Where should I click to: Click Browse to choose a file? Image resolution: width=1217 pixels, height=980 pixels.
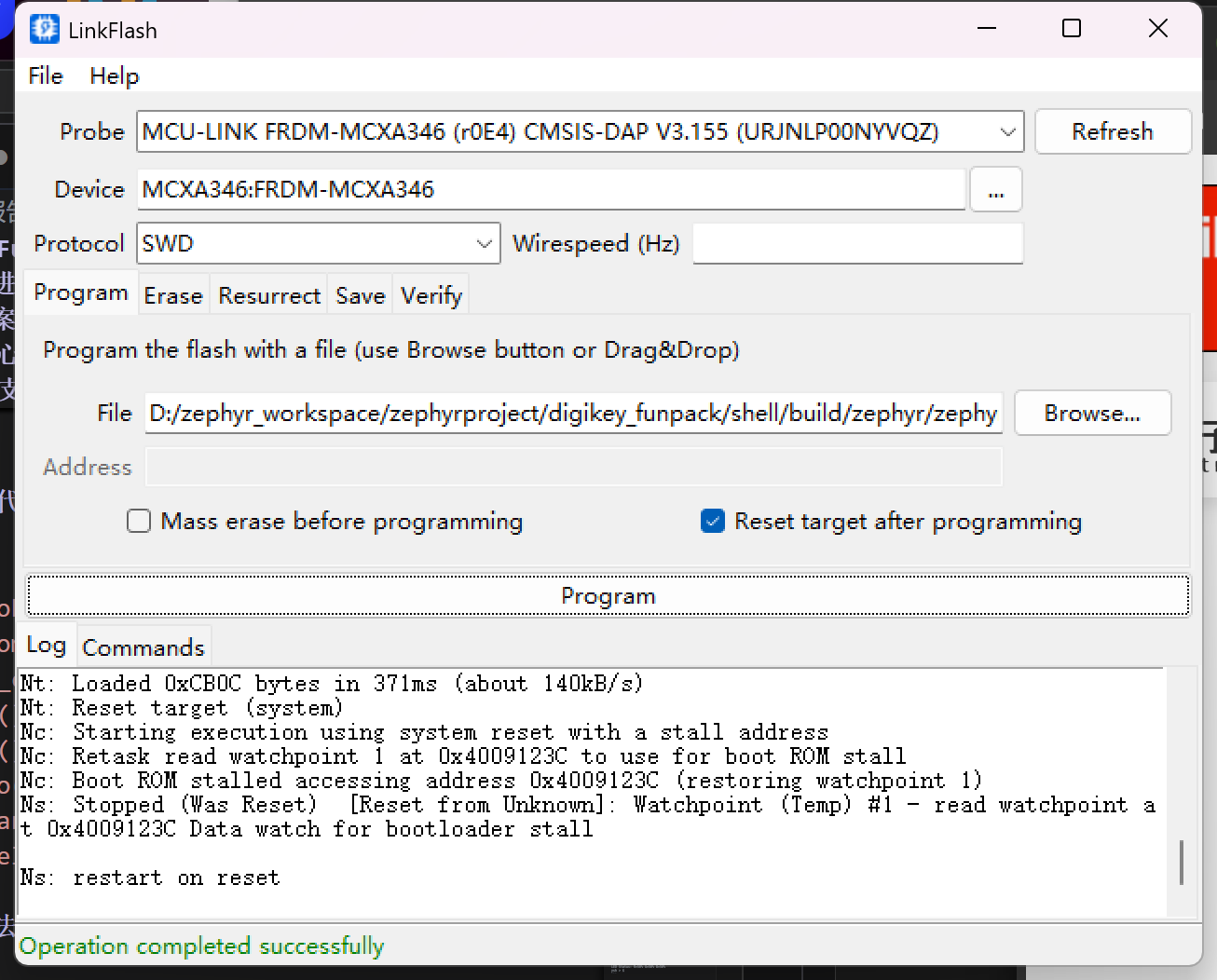(x=1091, y=414)
